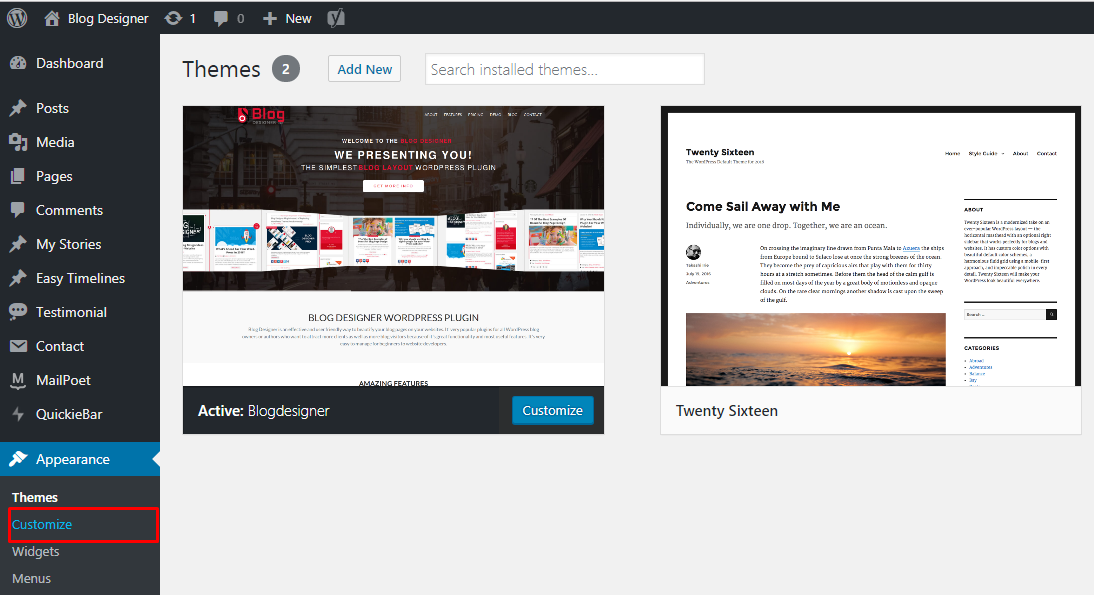Select the Appearance menu
The image size is (1094, 595).
[x=73, y=459]
